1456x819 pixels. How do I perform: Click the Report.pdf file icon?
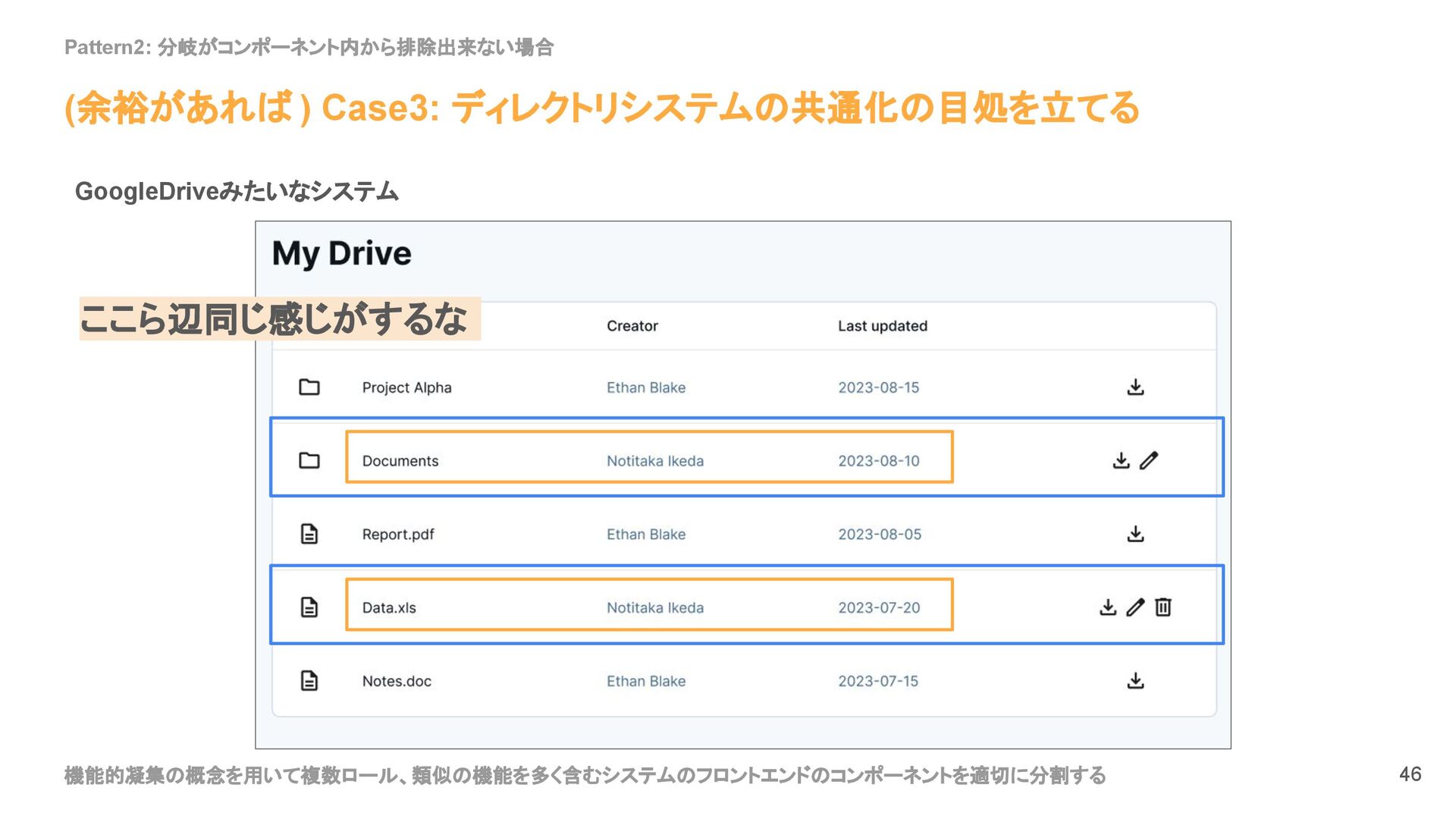coord(309,534)
